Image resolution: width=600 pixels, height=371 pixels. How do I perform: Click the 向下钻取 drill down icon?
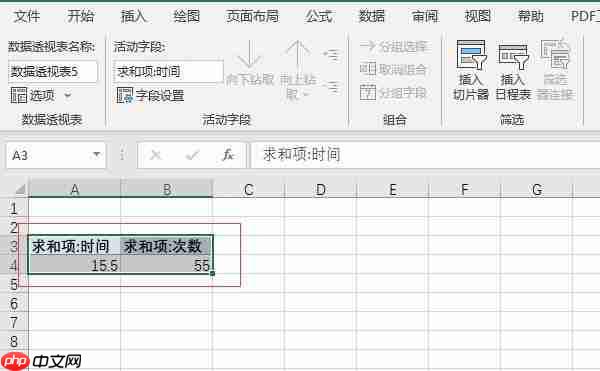249,63
